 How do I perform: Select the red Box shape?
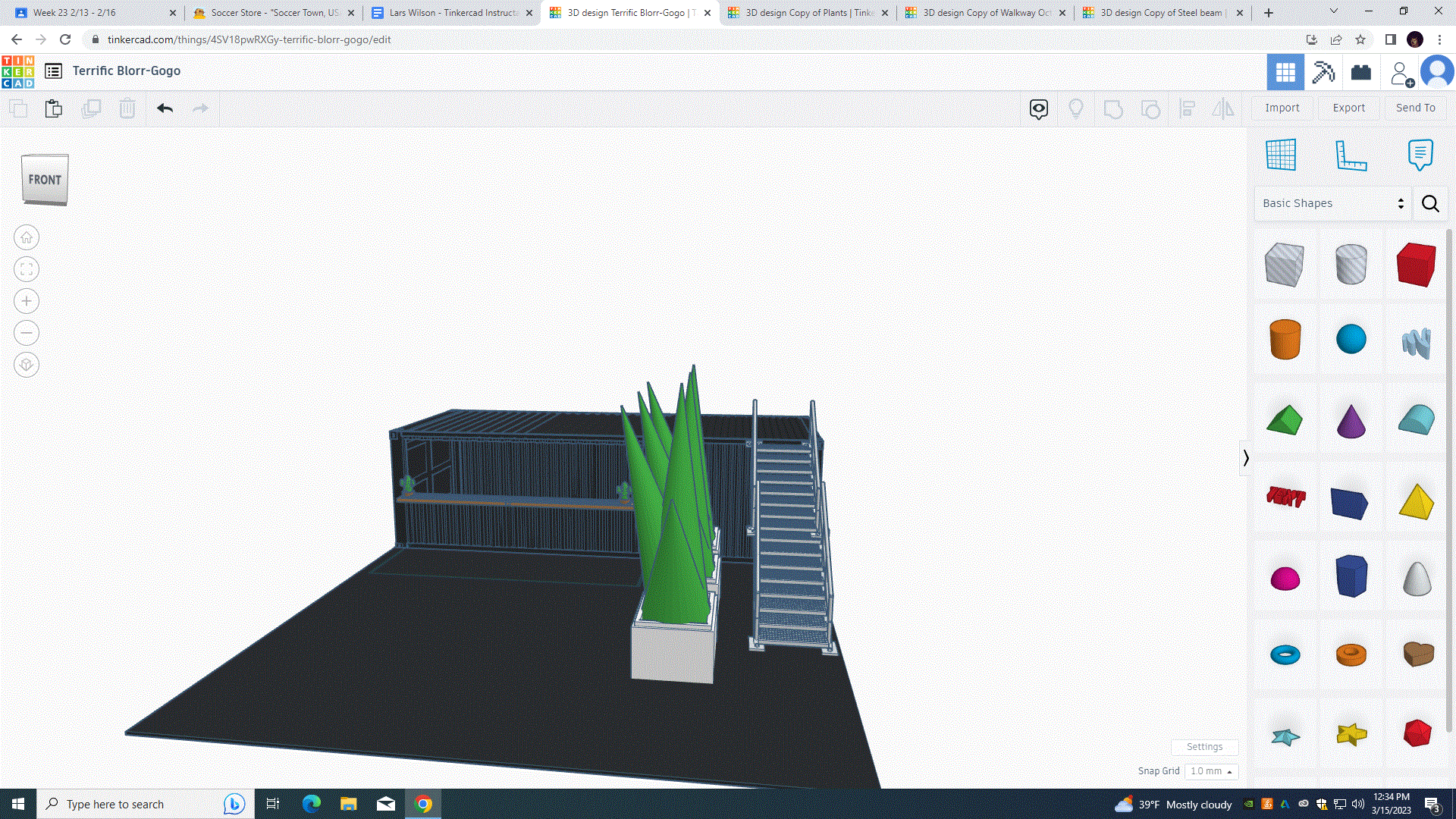[x=1416, y=265]
